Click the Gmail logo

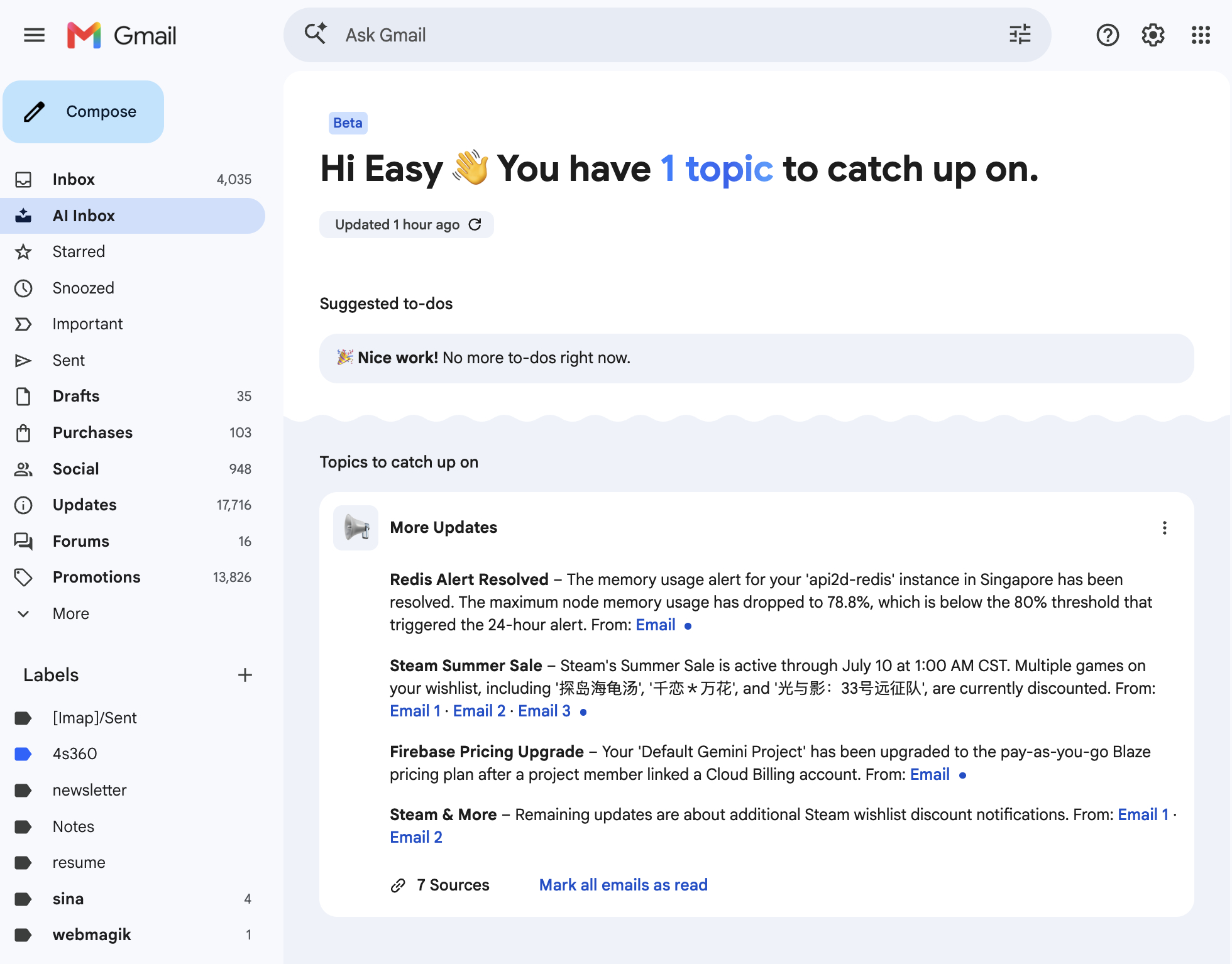(122, 35)
